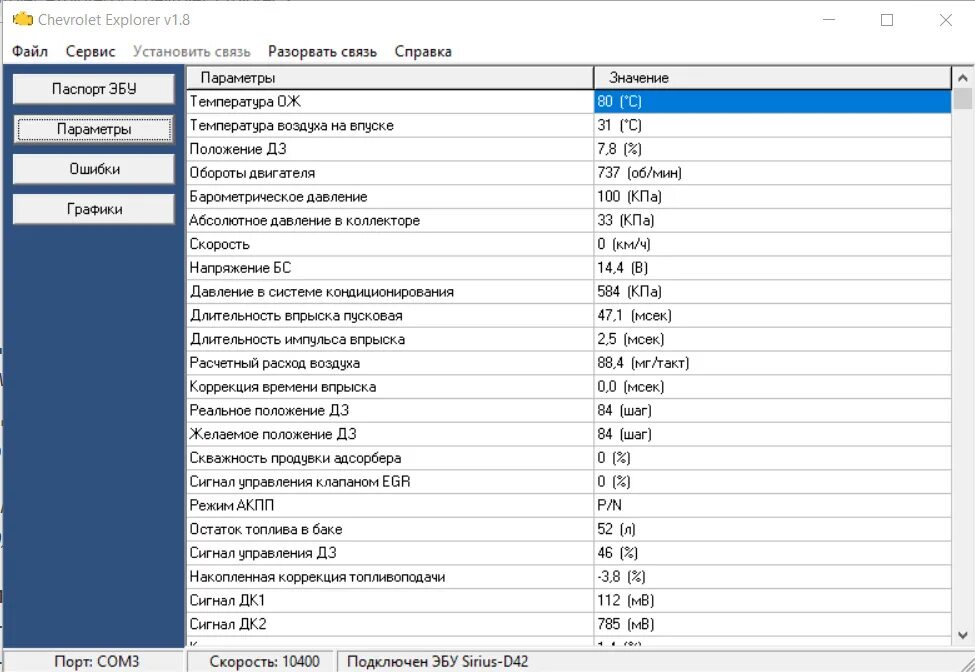Click Подключен ЭБУ Sirius-D42 status text
Image resolution: width=975 pixels, height=672 pixels.
tap(437, 661)
